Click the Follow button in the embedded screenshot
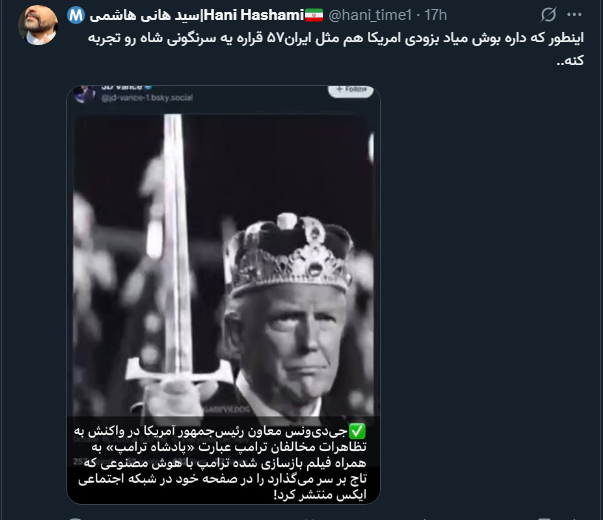 pyautogui.click(x=350, y=90)
